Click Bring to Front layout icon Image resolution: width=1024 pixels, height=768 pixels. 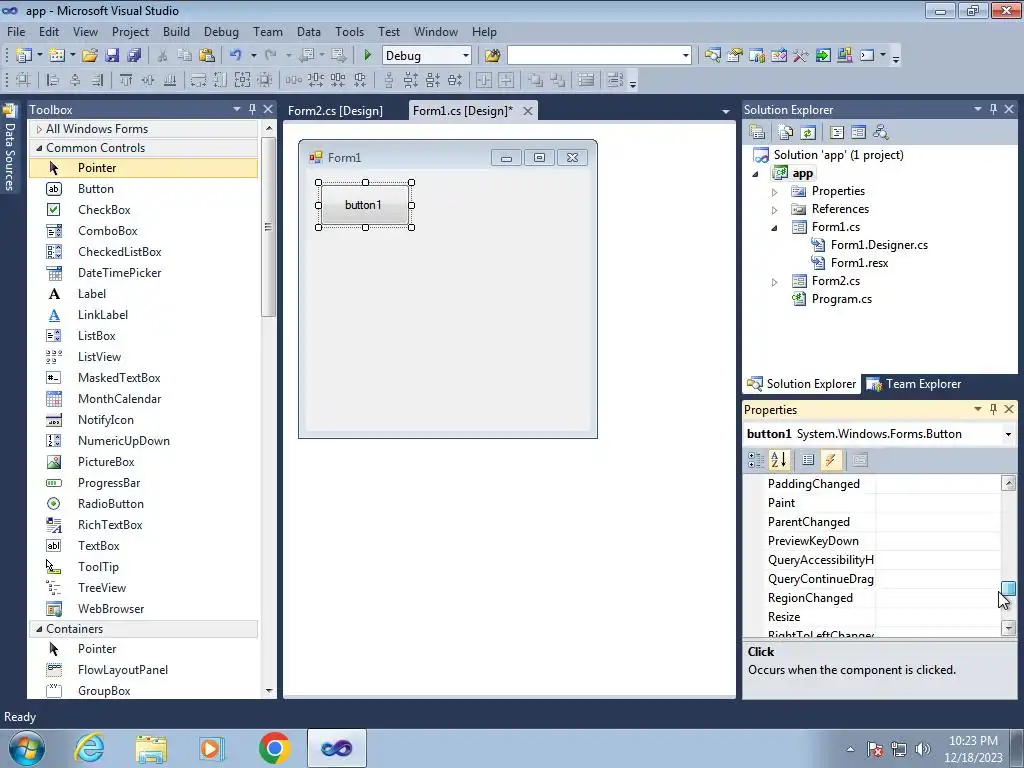536,80
